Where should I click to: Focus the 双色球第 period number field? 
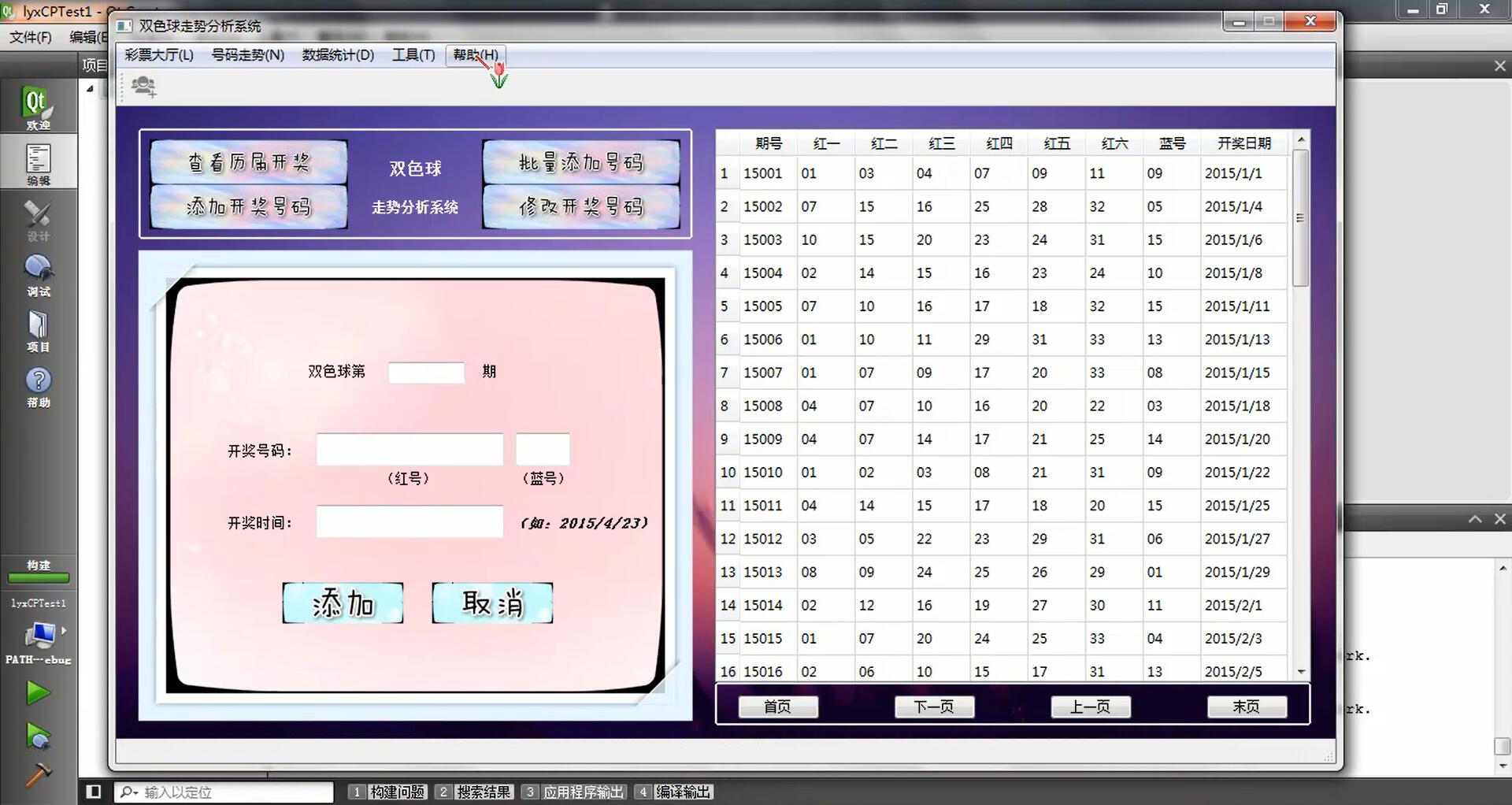(x=426, y=373)
